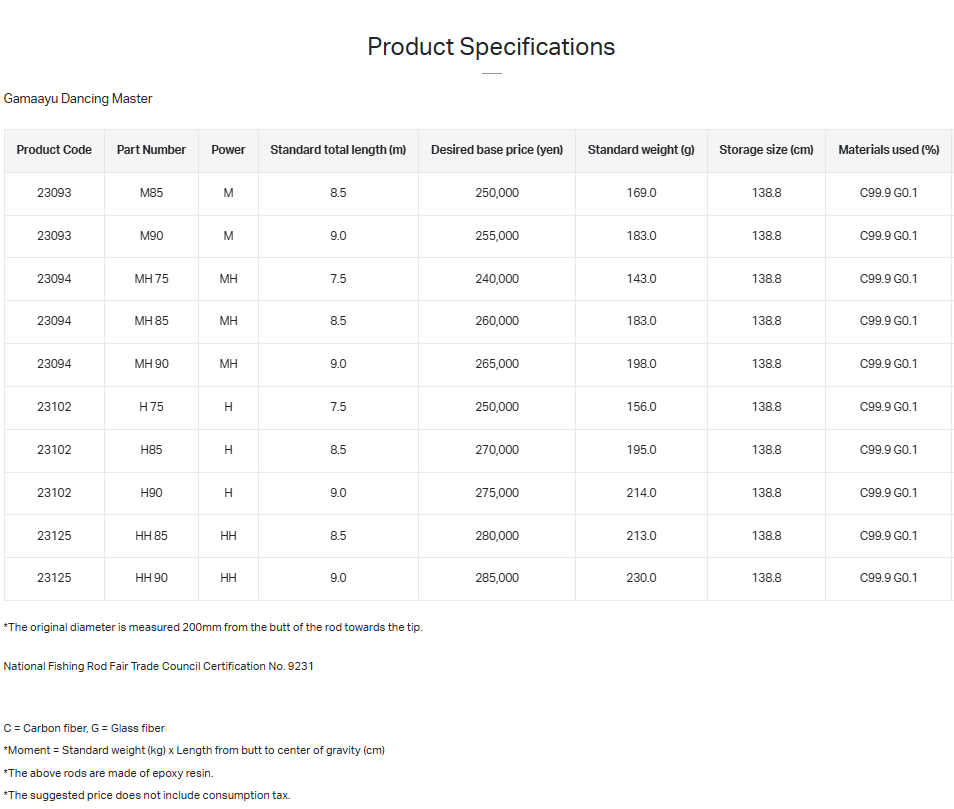This screenshot has width=954, height=809.
Task: Click the 285,000 yen price cell
Action: click(497, 578)
